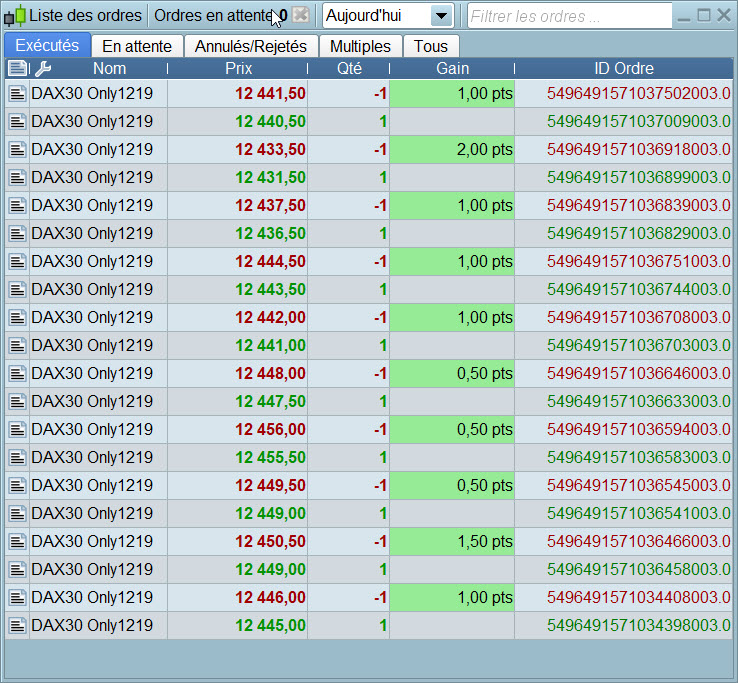Open details icon for order at 12 449,50
The image size is (738, 683).
[x=17, y=485]
